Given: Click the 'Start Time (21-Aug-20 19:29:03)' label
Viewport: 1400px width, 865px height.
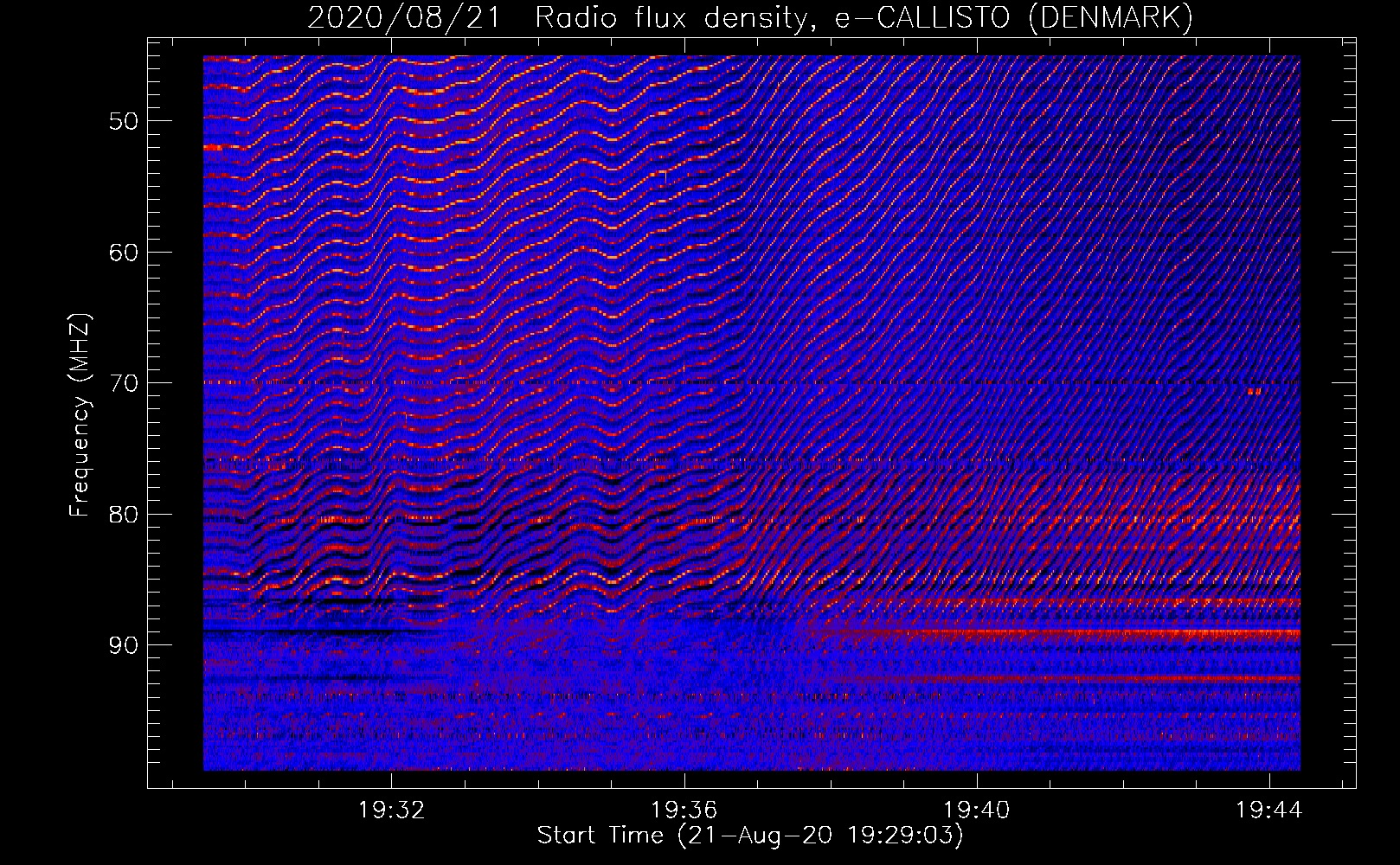Looking at the screenshot, I should [750, 836].
